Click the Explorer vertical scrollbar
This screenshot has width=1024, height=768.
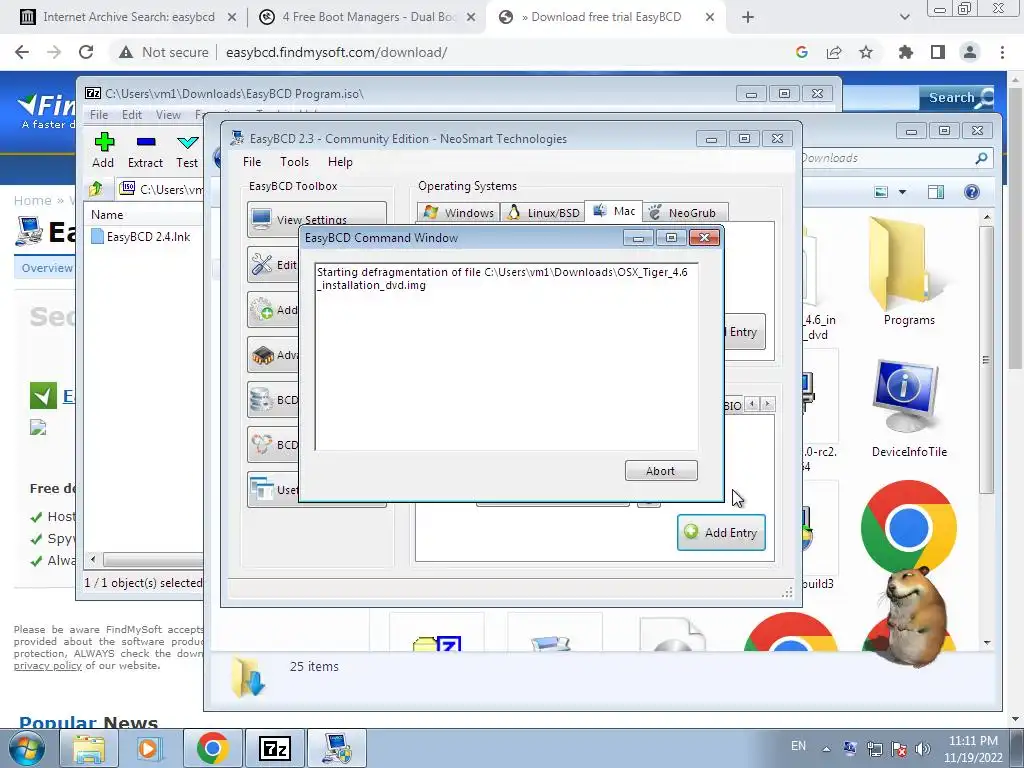click(x=986, y=360)
